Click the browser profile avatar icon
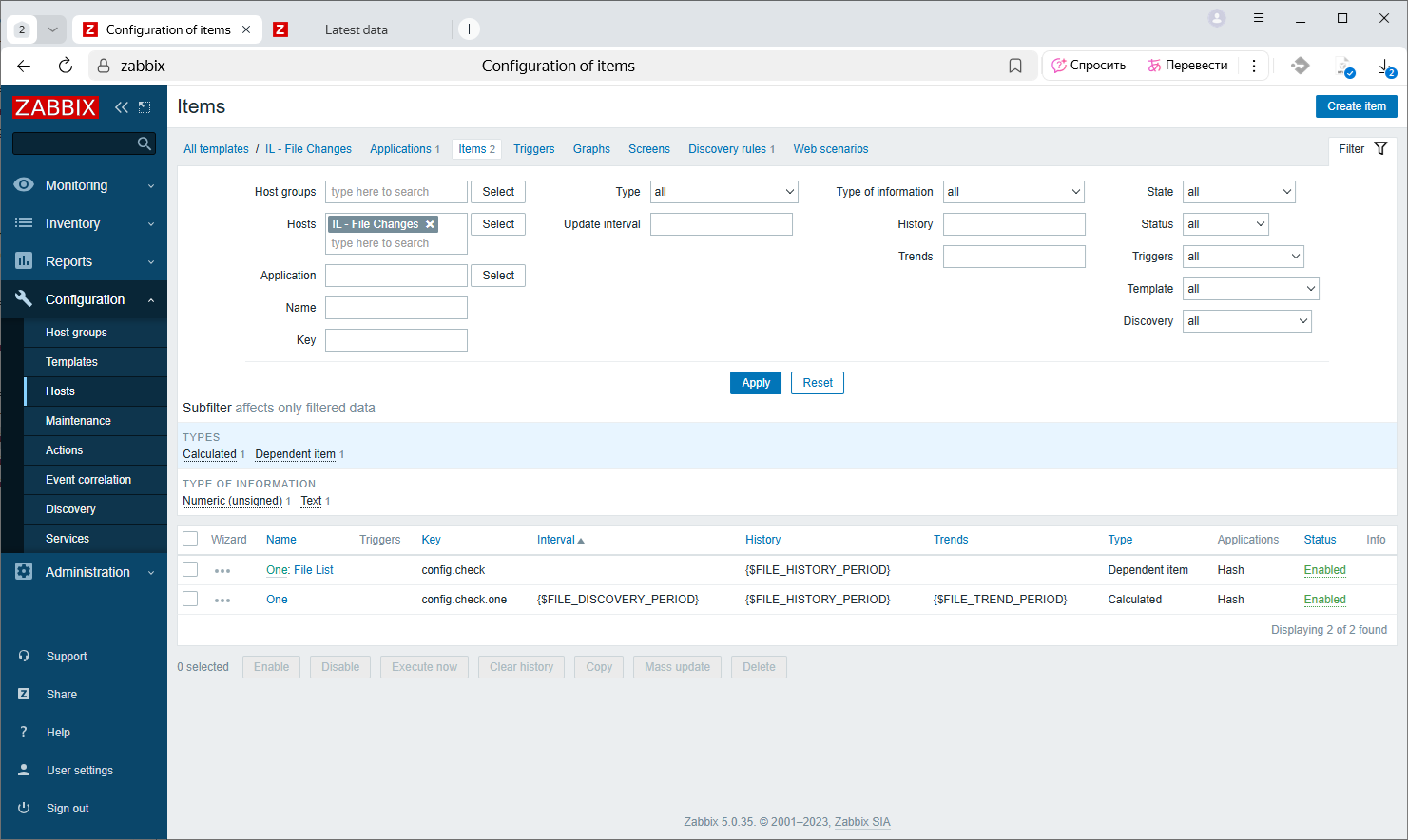Image resolution: width=1408 pixels, height=840 pixels. pos(1217,18)
